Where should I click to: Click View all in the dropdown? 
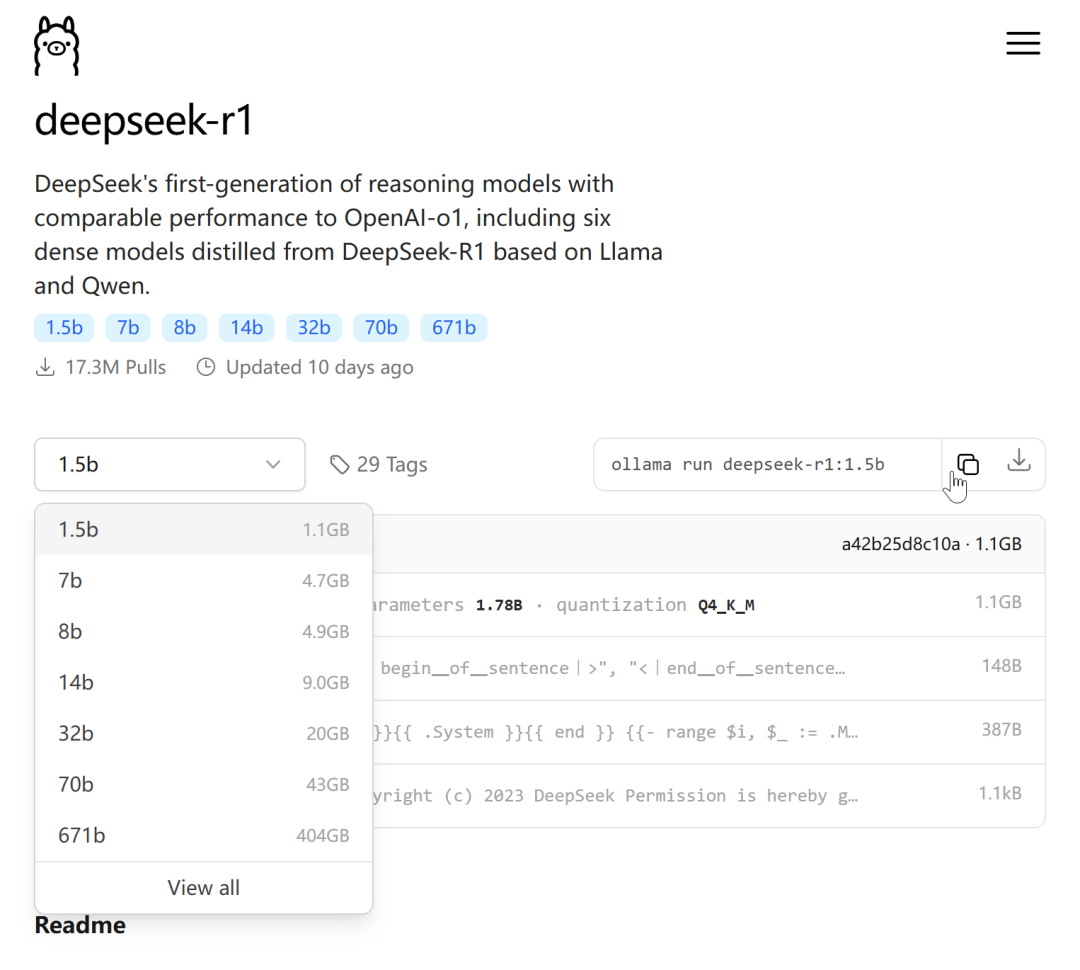click(203, 887)
